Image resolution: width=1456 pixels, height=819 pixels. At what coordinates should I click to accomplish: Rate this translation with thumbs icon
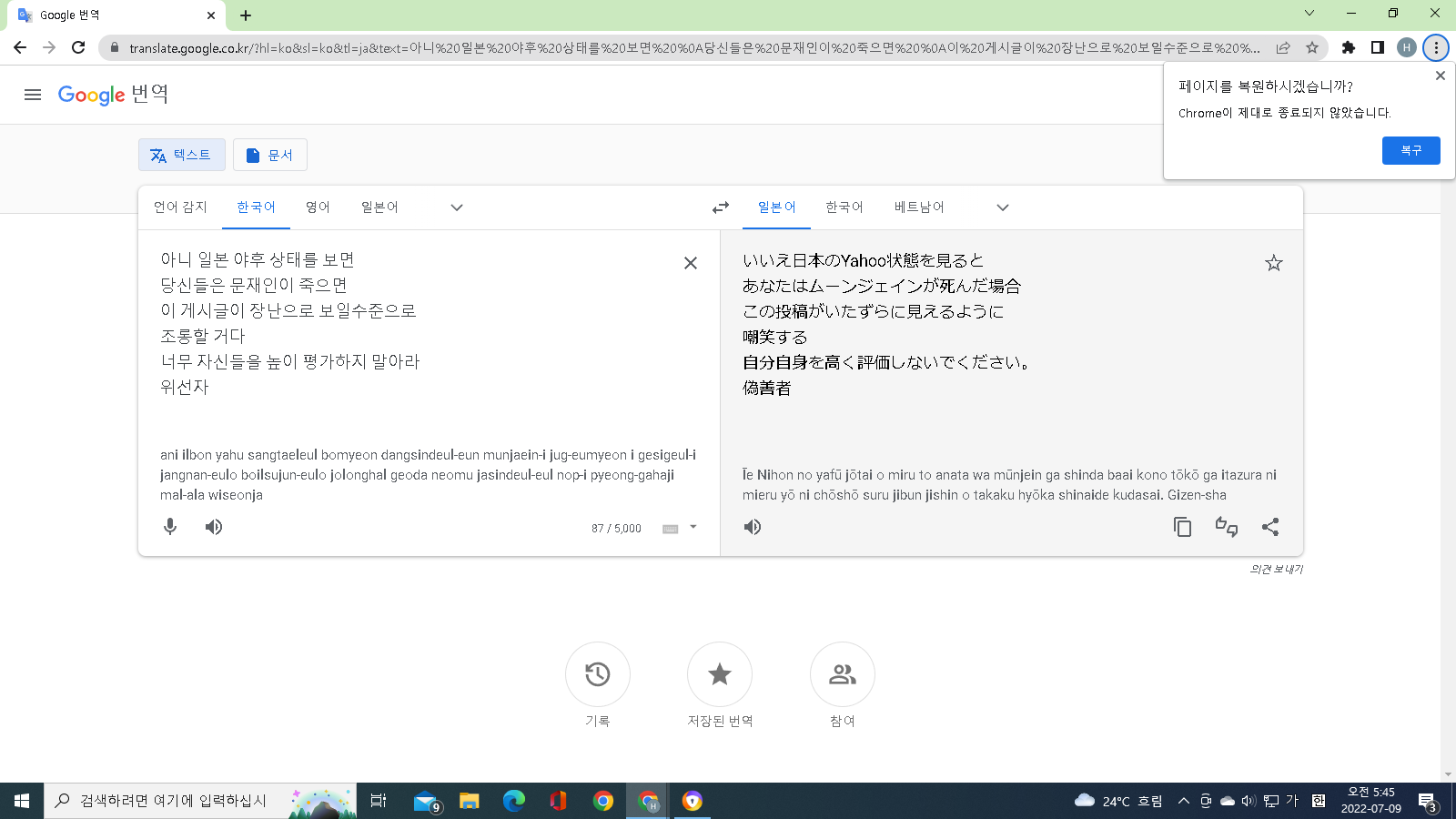[1226, 527]
